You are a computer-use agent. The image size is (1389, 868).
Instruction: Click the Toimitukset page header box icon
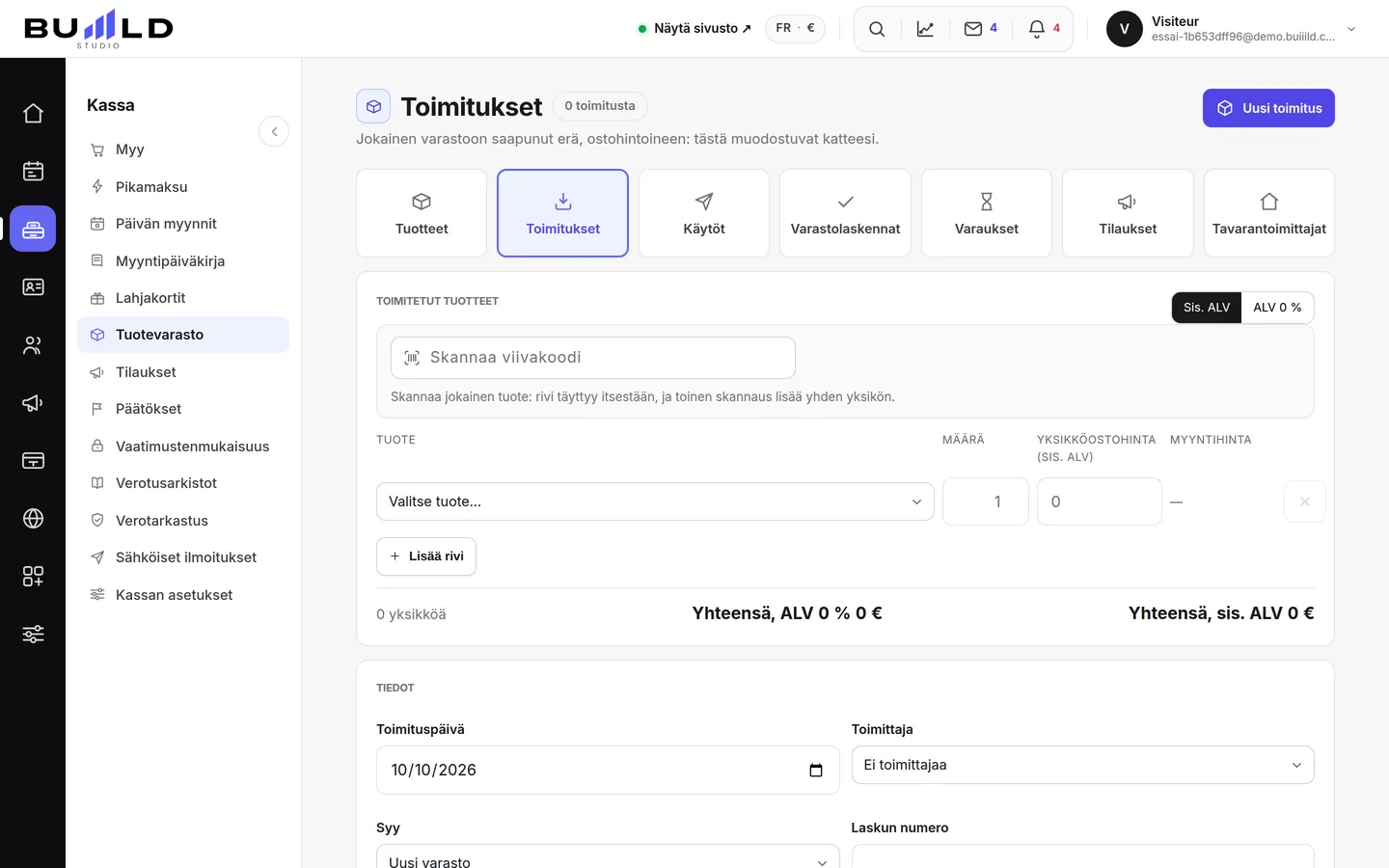[373, 106]
